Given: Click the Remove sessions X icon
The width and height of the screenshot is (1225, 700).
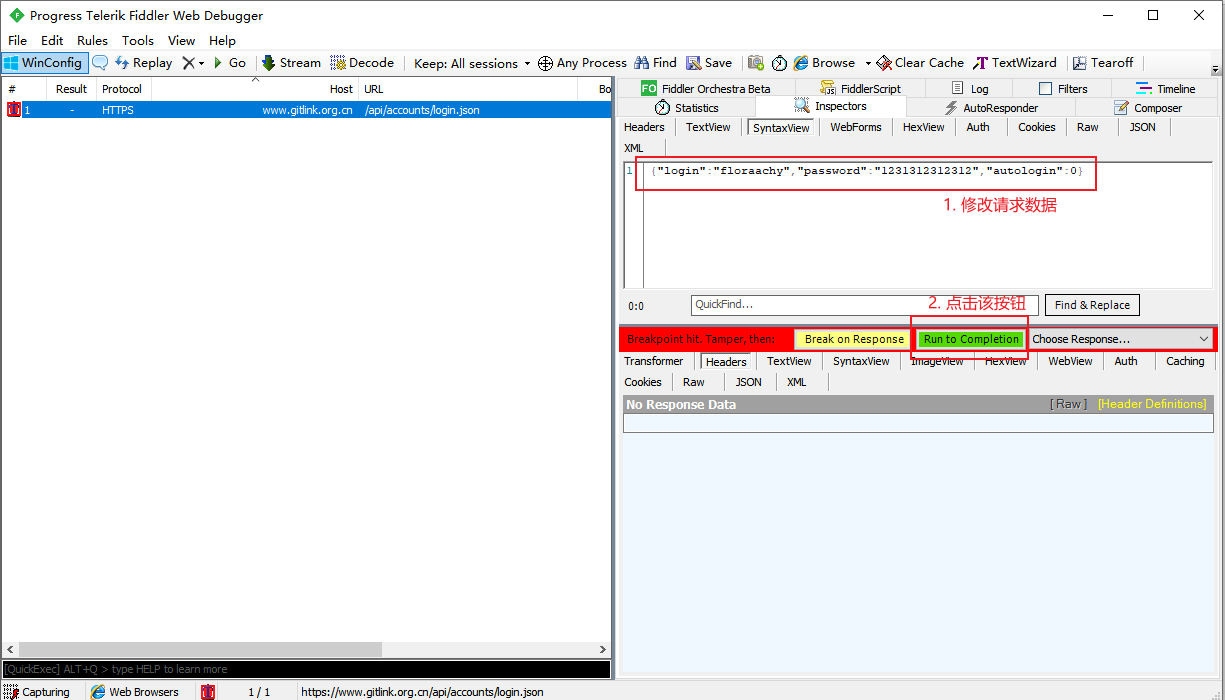Looking at the screenshot, I should [x=188, y=62].
